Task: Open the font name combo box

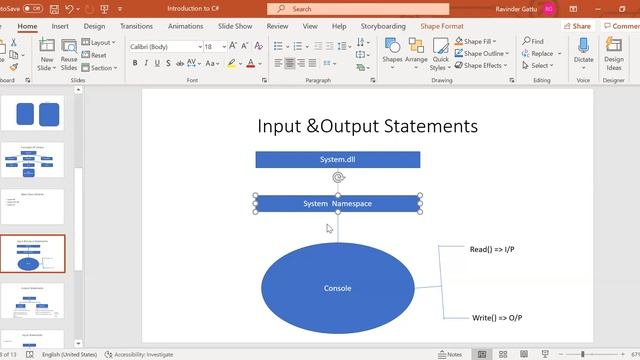Action: click(166, 47)
